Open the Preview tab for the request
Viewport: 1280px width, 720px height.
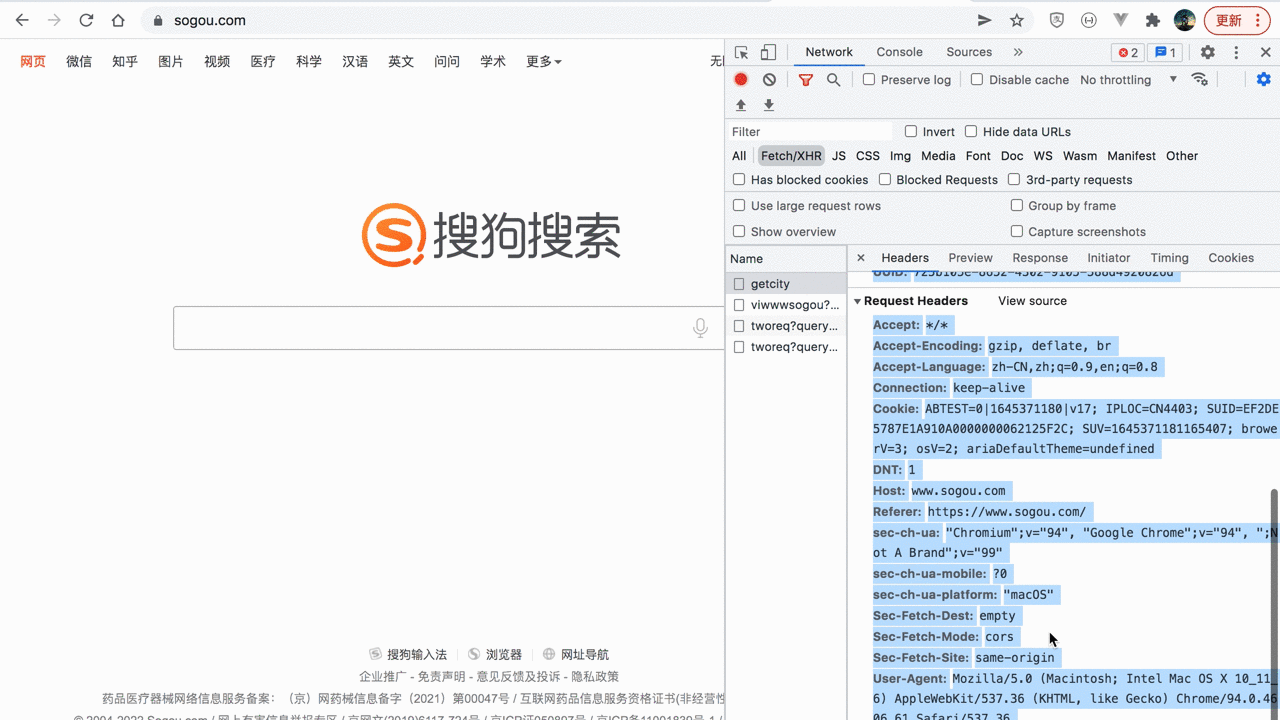[x=970, y=257]
